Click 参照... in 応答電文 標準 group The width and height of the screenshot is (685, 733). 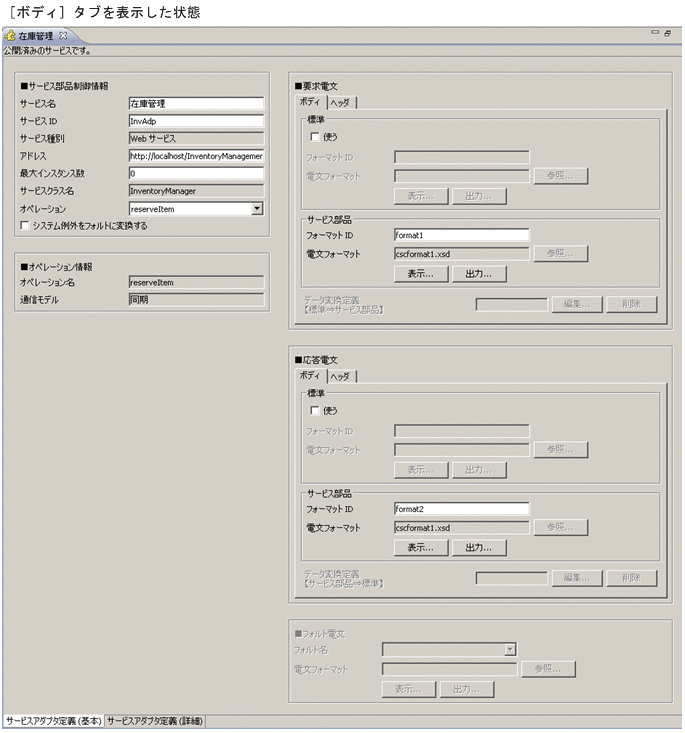[561, 450]
